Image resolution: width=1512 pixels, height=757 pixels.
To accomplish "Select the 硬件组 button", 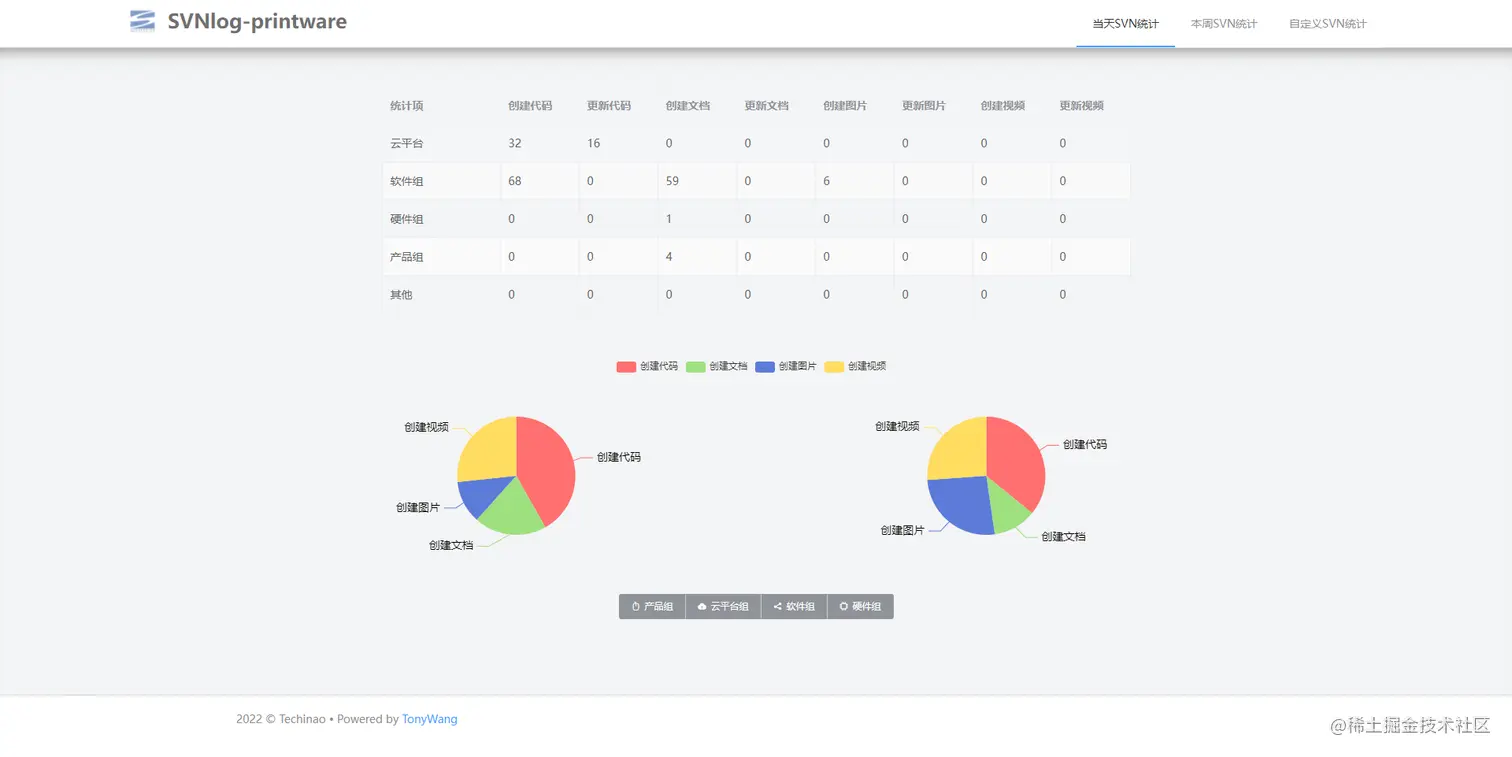I will (860, 607).
